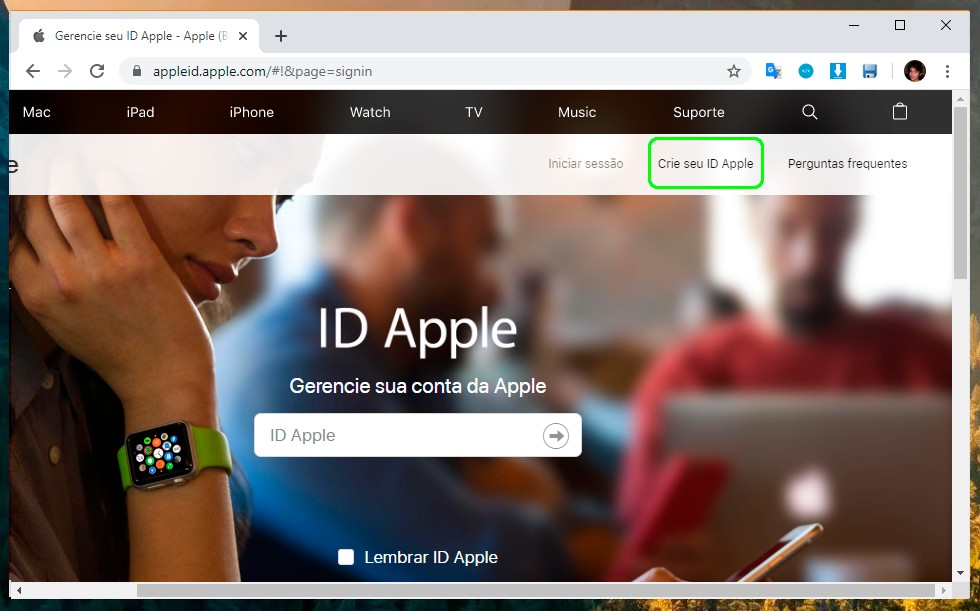980x611 pixels.
Task: Go back with the browser back arrow
Action: [33, 71]
